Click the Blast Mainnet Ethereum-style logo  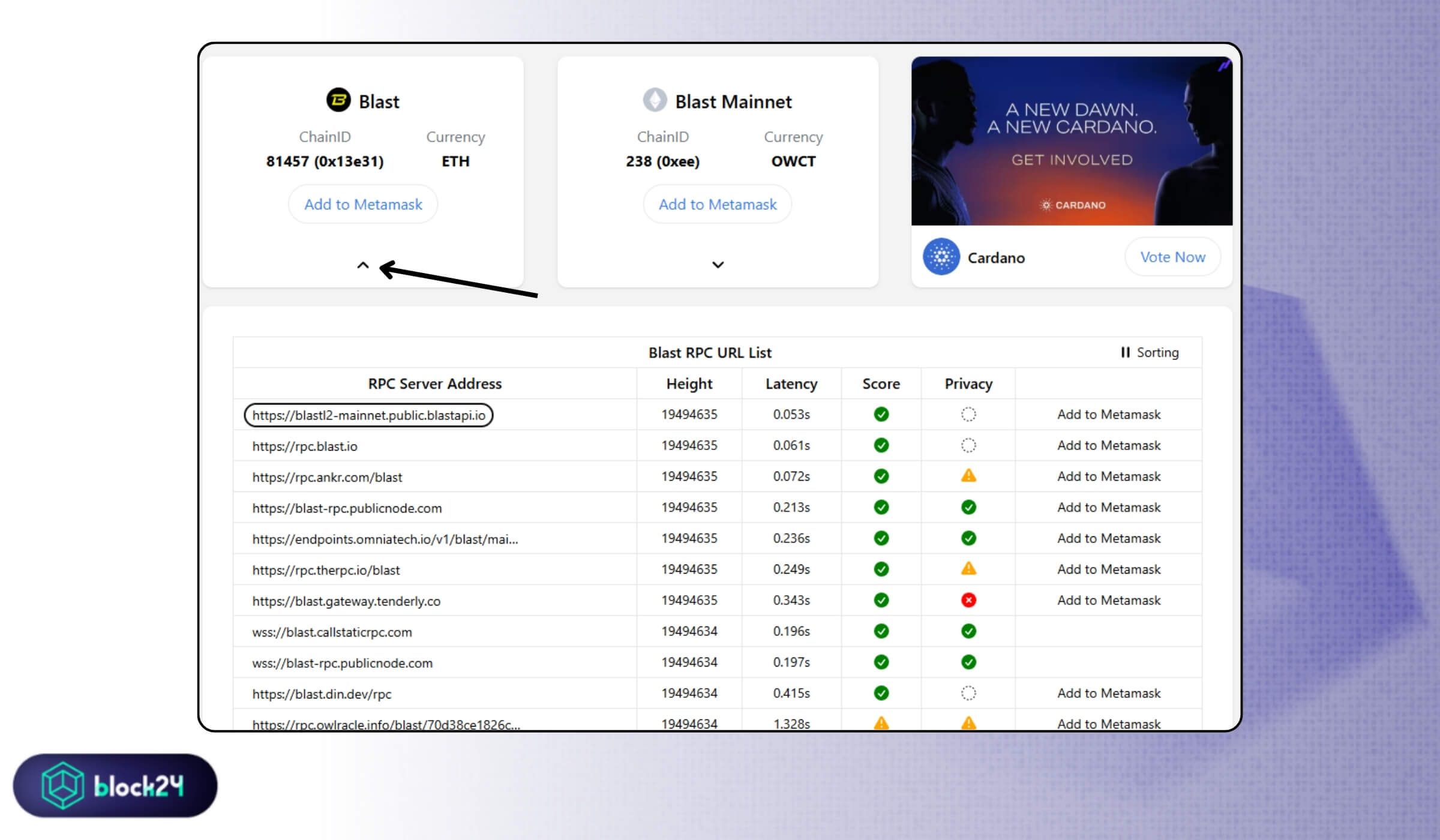655,100
